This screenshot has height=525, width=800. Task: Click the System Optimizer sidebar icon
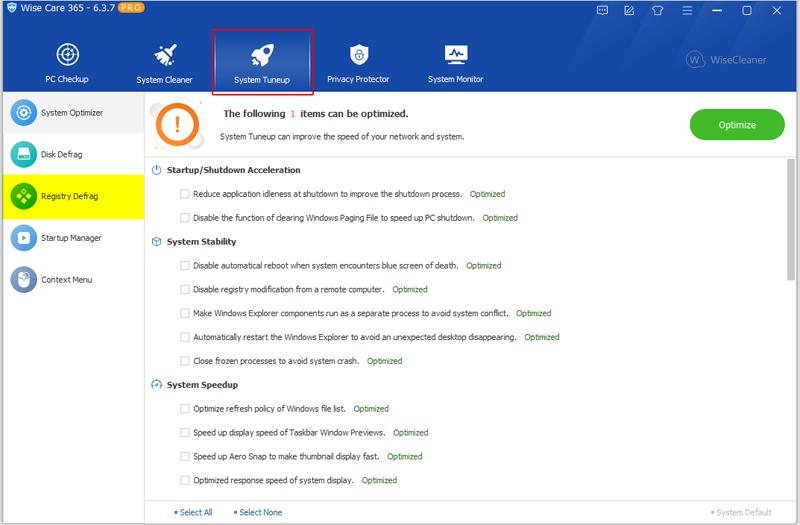(x=23, y=112)
